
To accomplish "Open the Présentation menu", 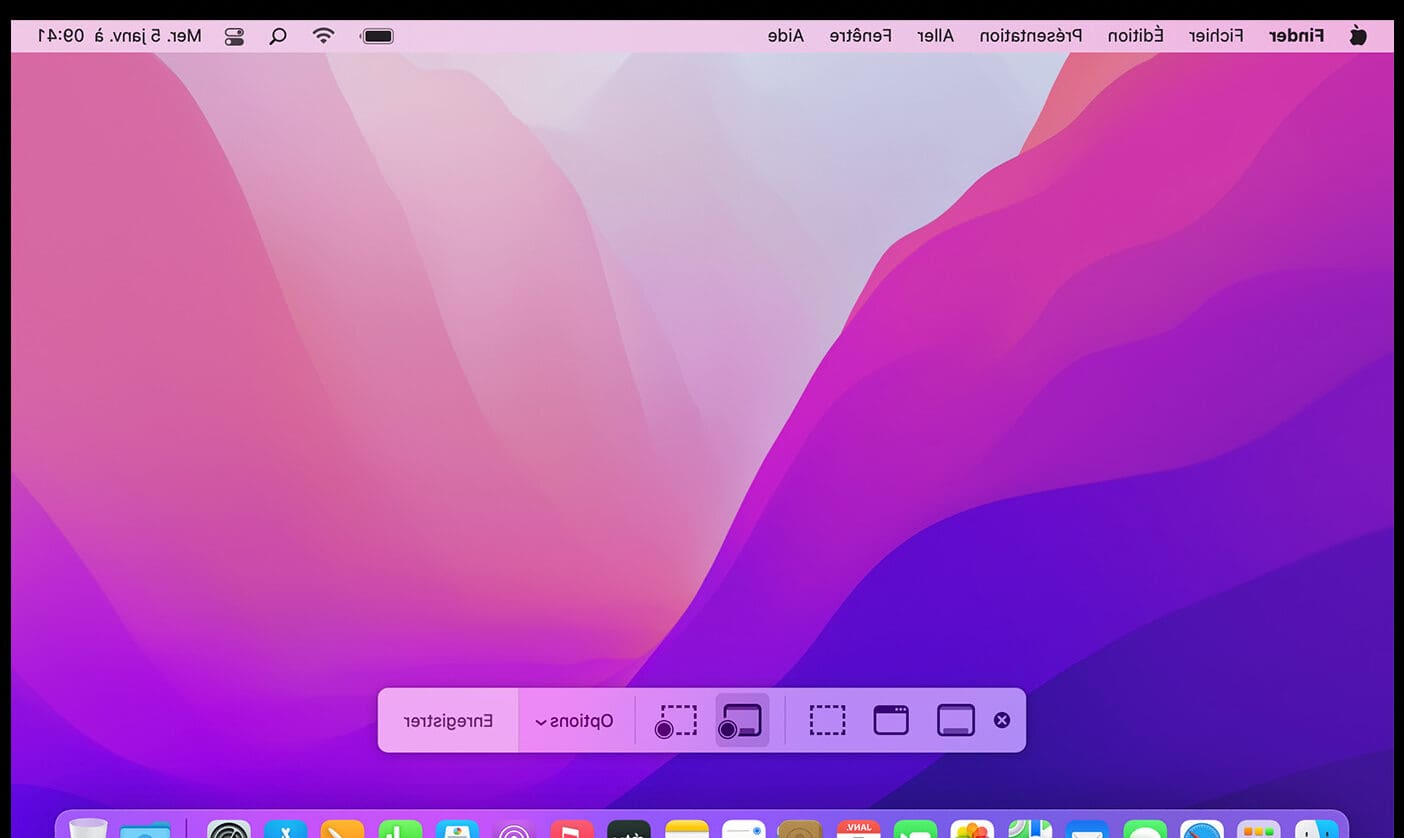I will pyautogui.click(x=1030, y=36).
